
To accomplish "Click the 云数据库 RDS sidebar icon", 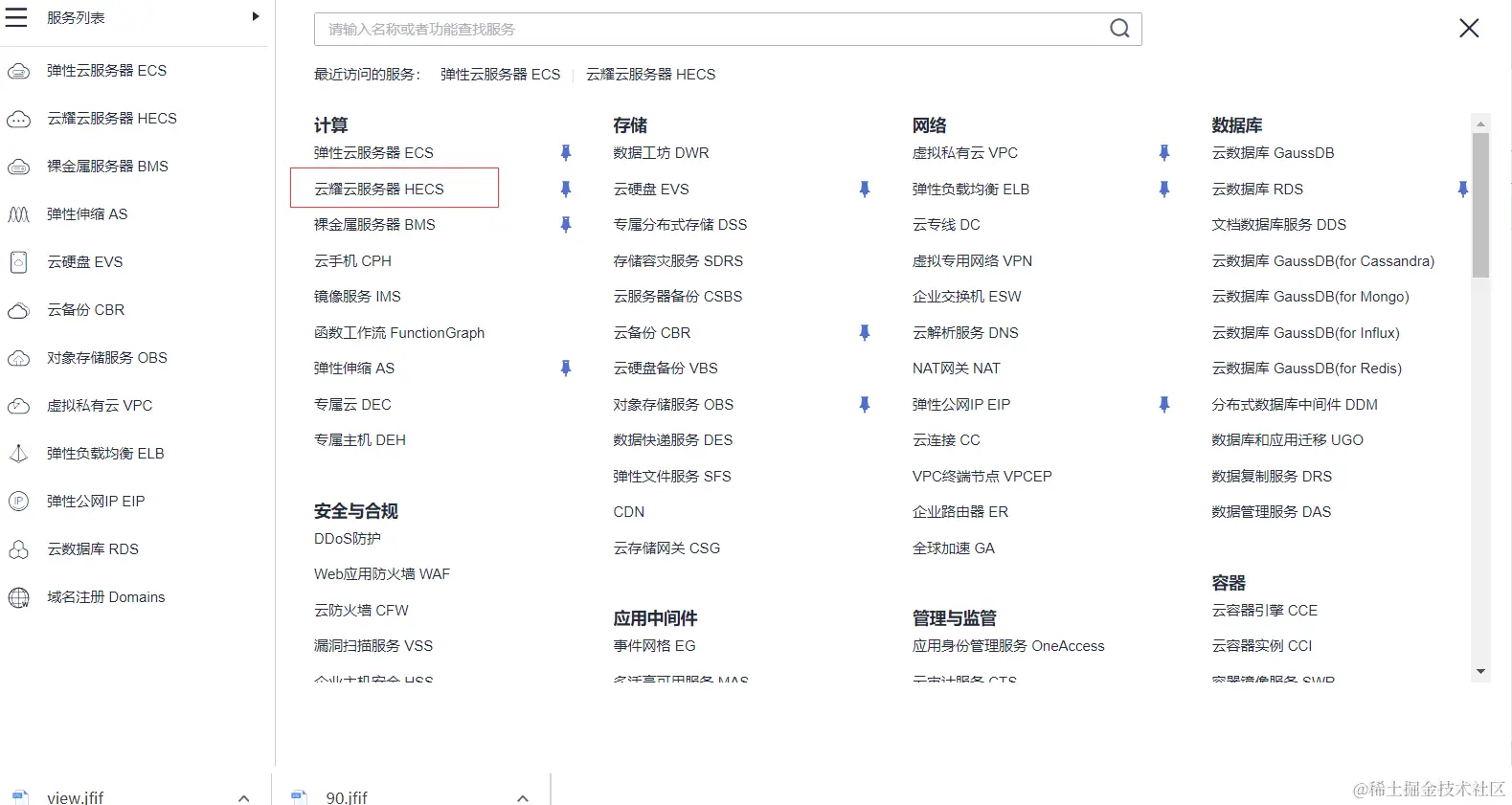I will [x=18, y=549].
